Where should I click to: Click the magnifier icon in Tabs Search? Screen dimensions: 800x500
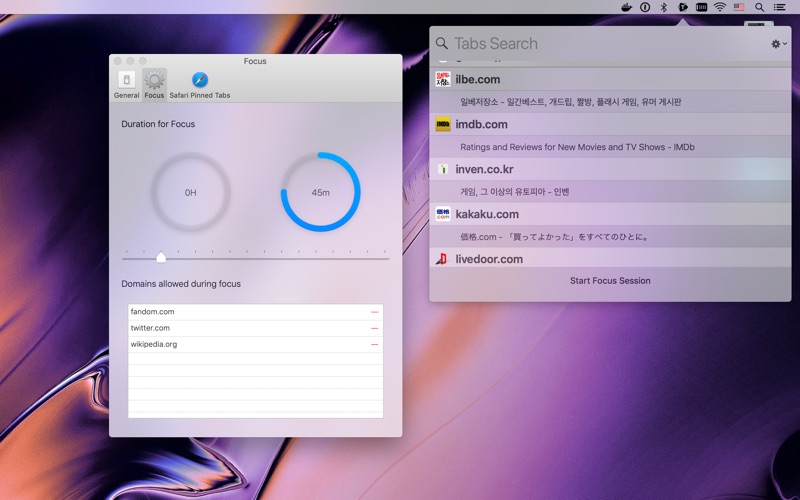click(x=442, y=43)
